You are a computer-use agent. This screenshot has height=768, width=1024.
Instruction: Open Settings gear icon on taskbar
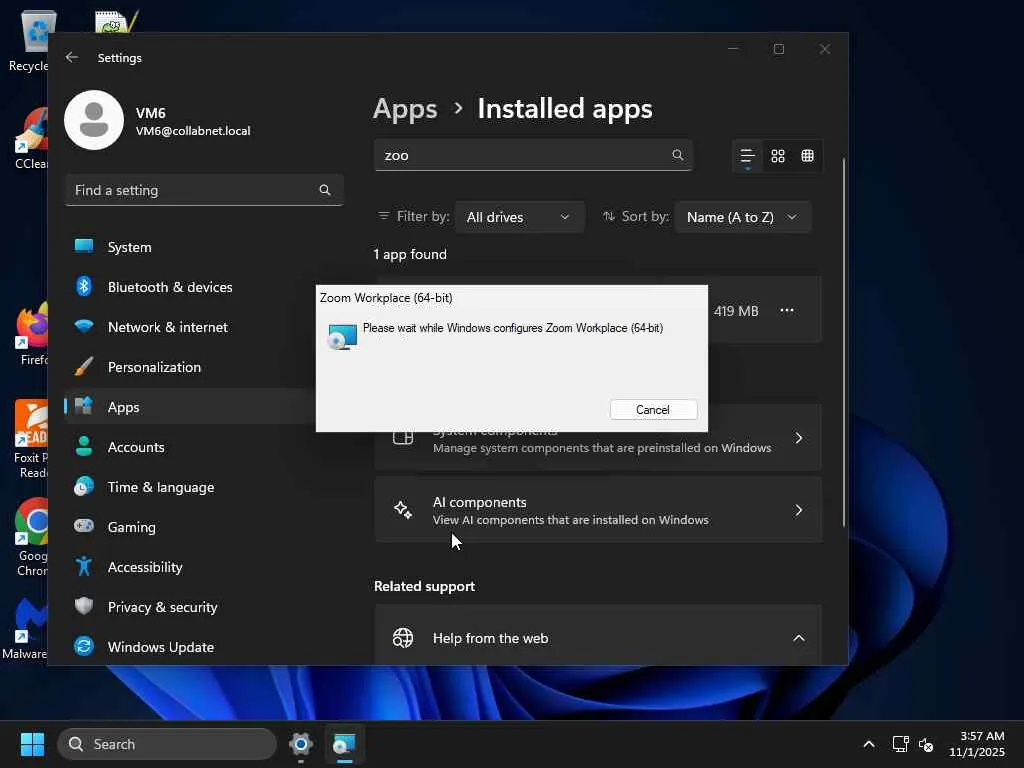[300, 744]
